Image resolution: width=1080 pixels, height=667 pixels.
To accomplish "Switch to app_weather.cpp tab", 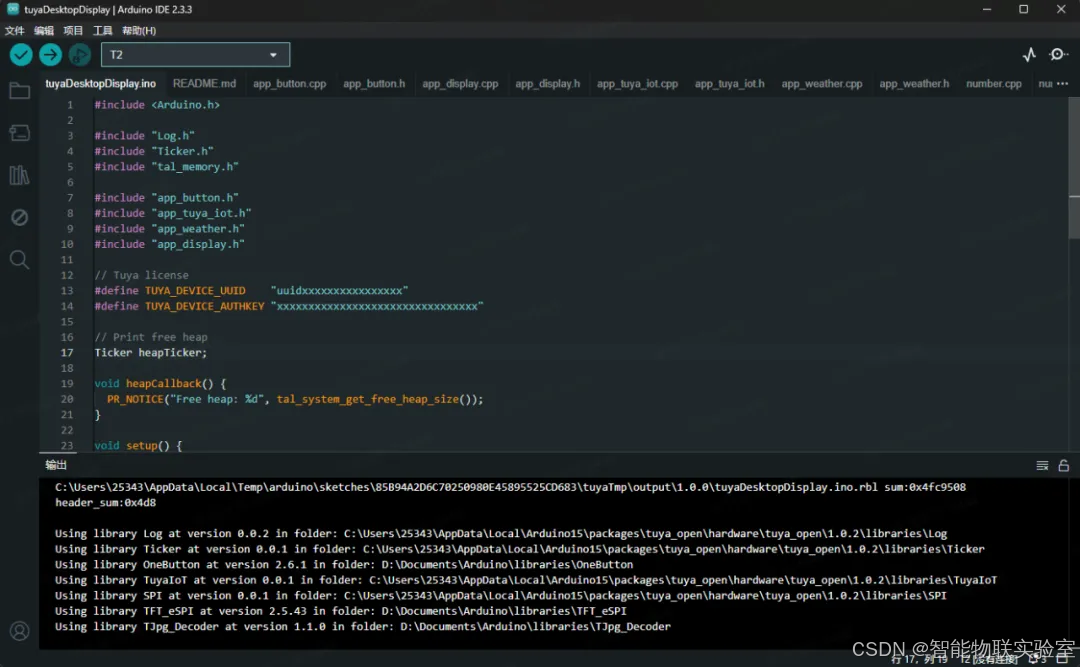I will [822, 83].
